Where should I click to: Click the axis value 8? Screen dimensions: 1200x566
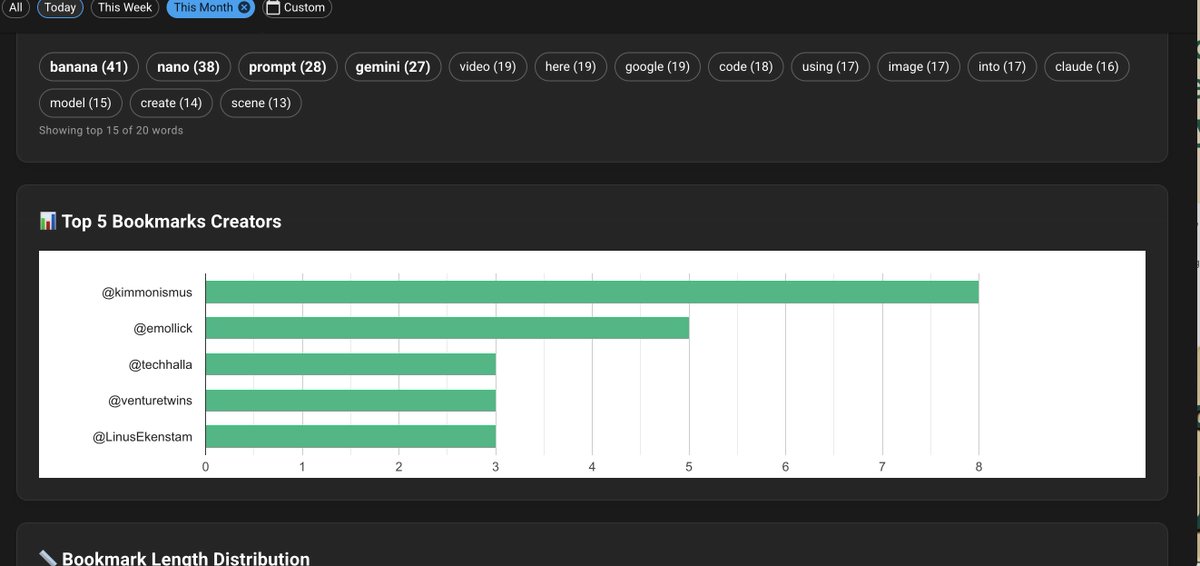pos(979,466)
